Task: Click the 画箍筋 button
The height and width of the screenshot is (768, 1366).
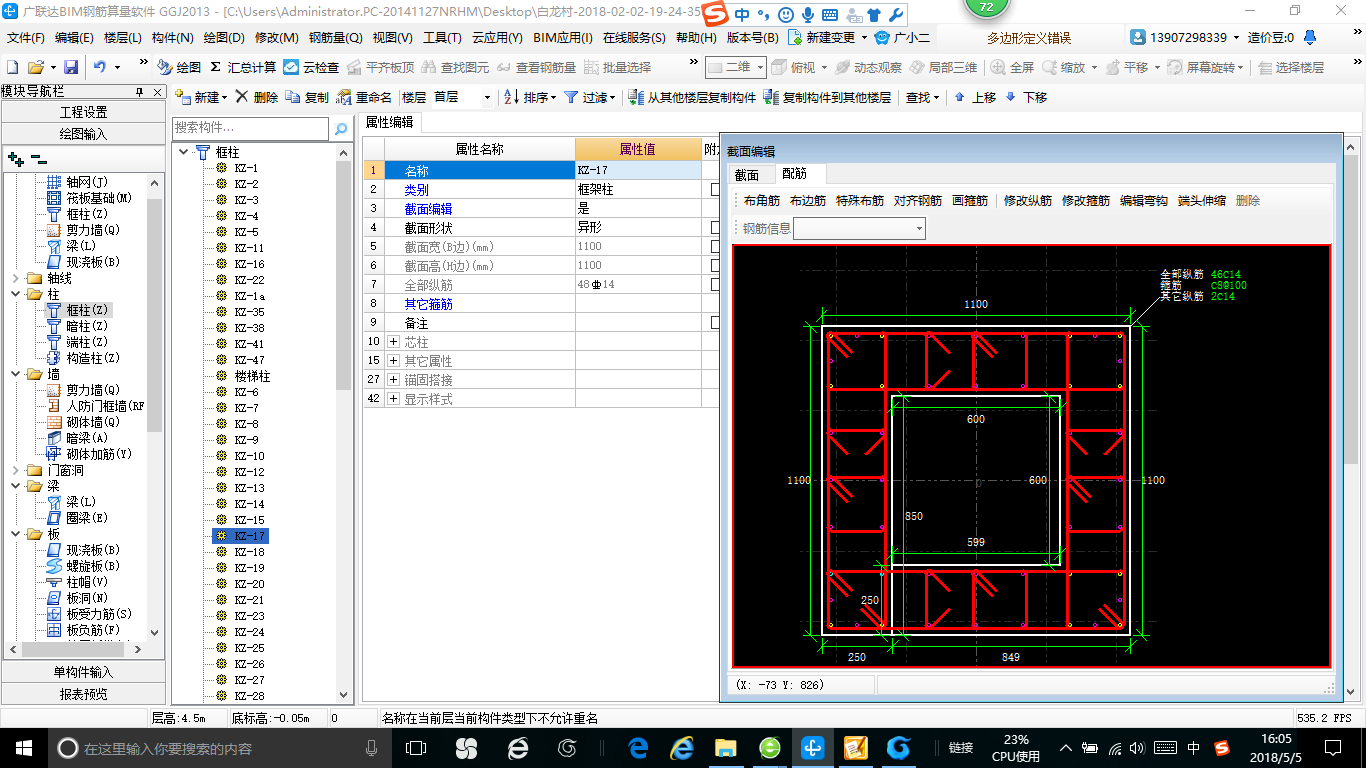Action: (x=970, y=200)
